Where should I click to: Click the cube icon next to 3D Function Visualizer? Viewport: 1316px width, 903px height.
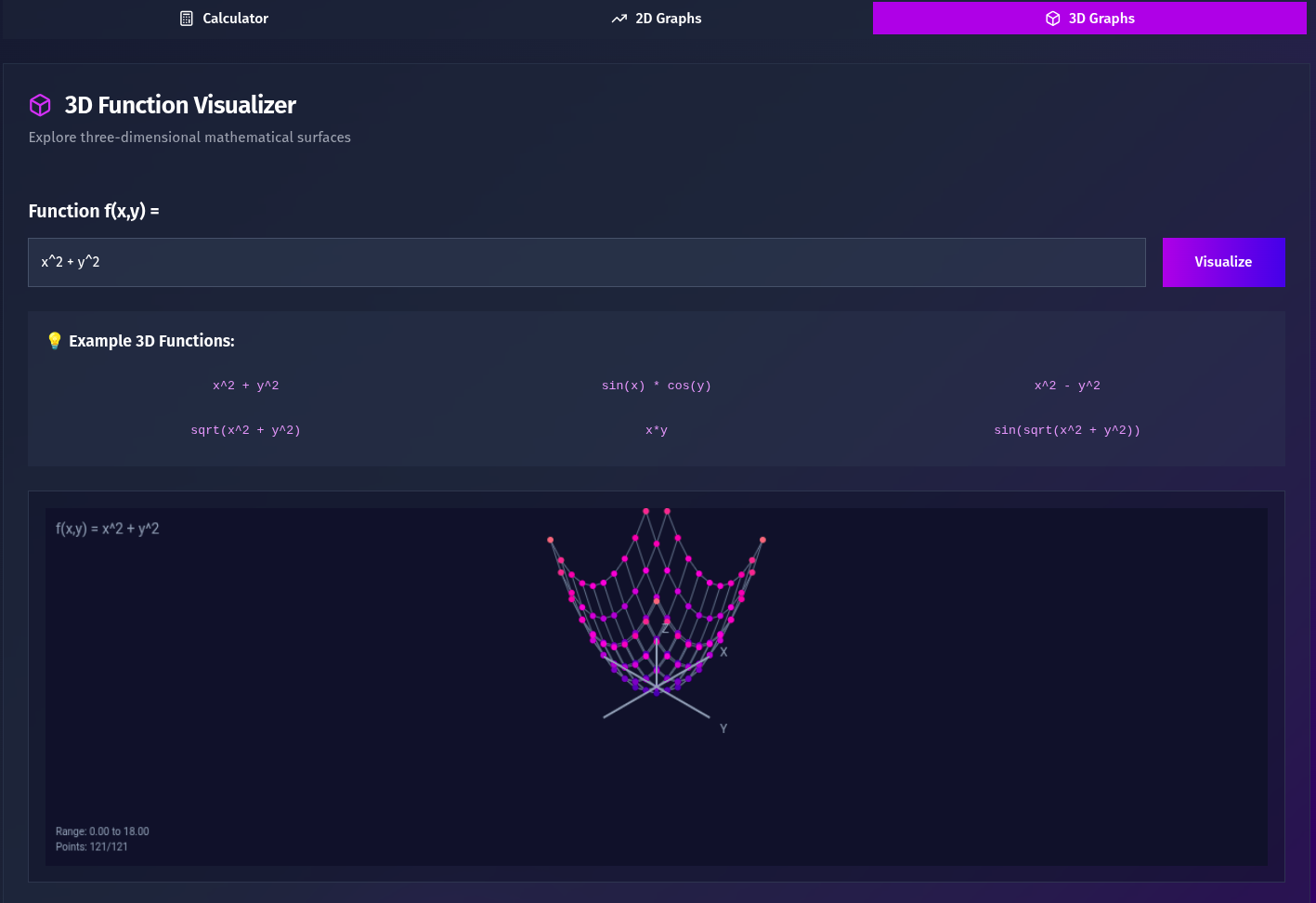(x=40, y=105)
